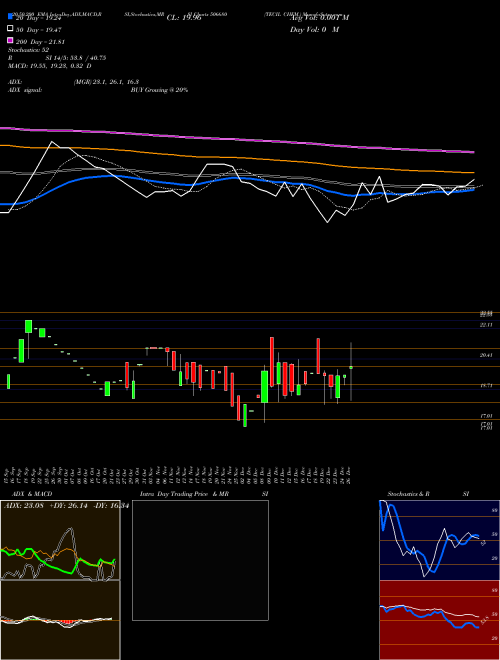
Task: Click the ADX (MGR) 23.1, 26.1, 16.3 values
Action: pos(106,82)
